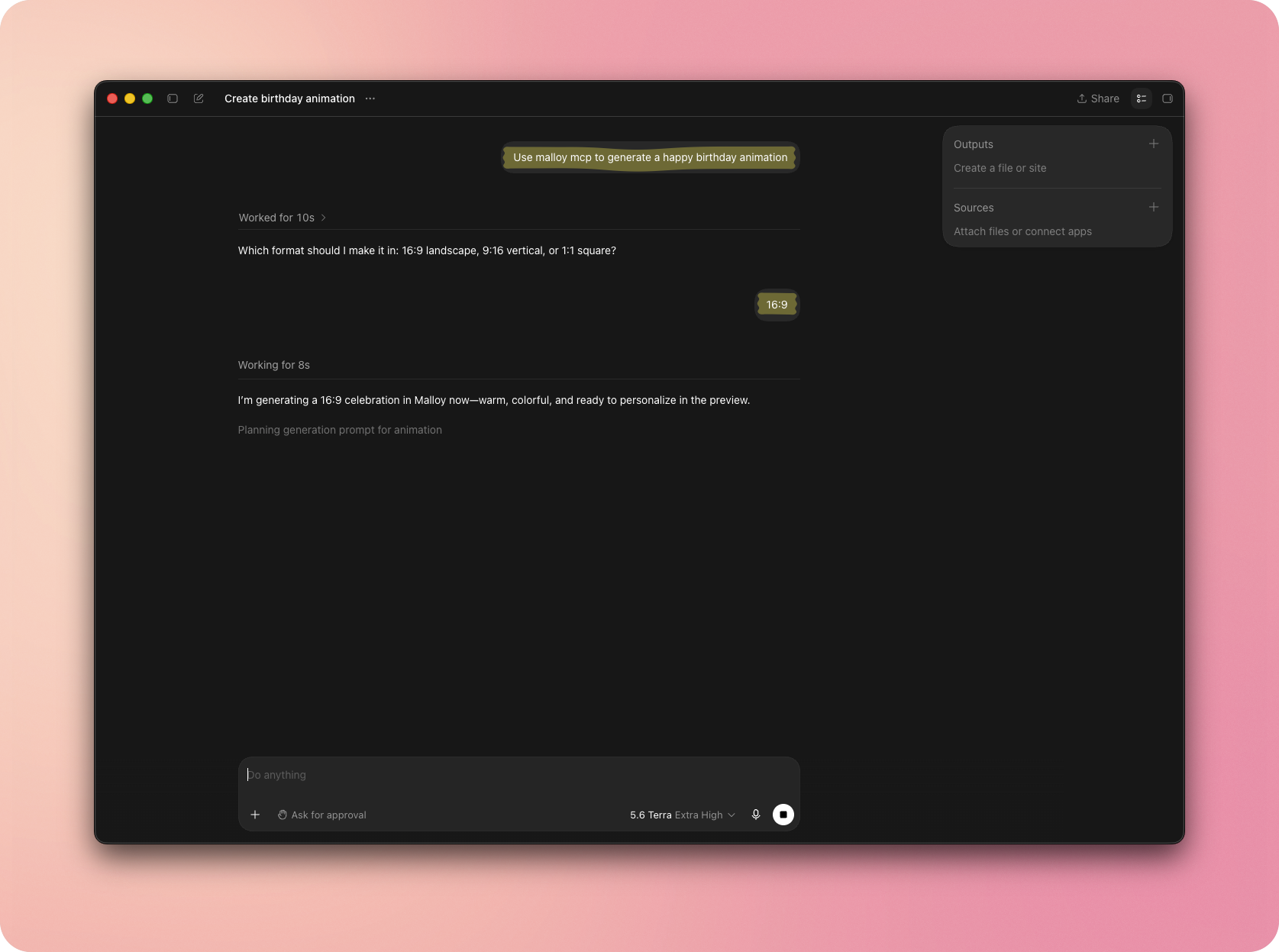
Task: Toggle the left sidebar icon
Action: (x=173, y=98)
